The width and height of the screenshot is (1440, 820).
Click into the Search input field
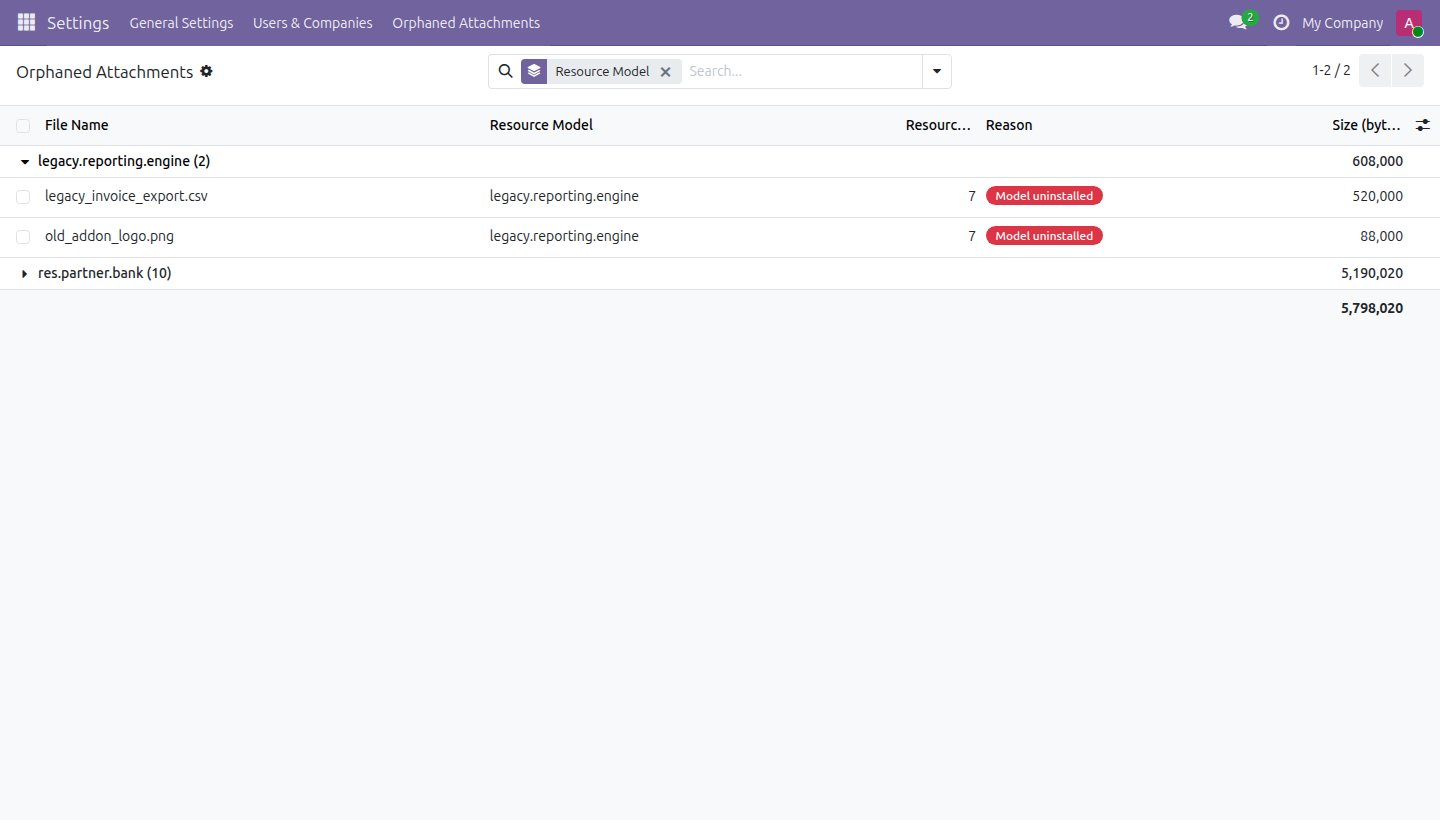[801, 71]
